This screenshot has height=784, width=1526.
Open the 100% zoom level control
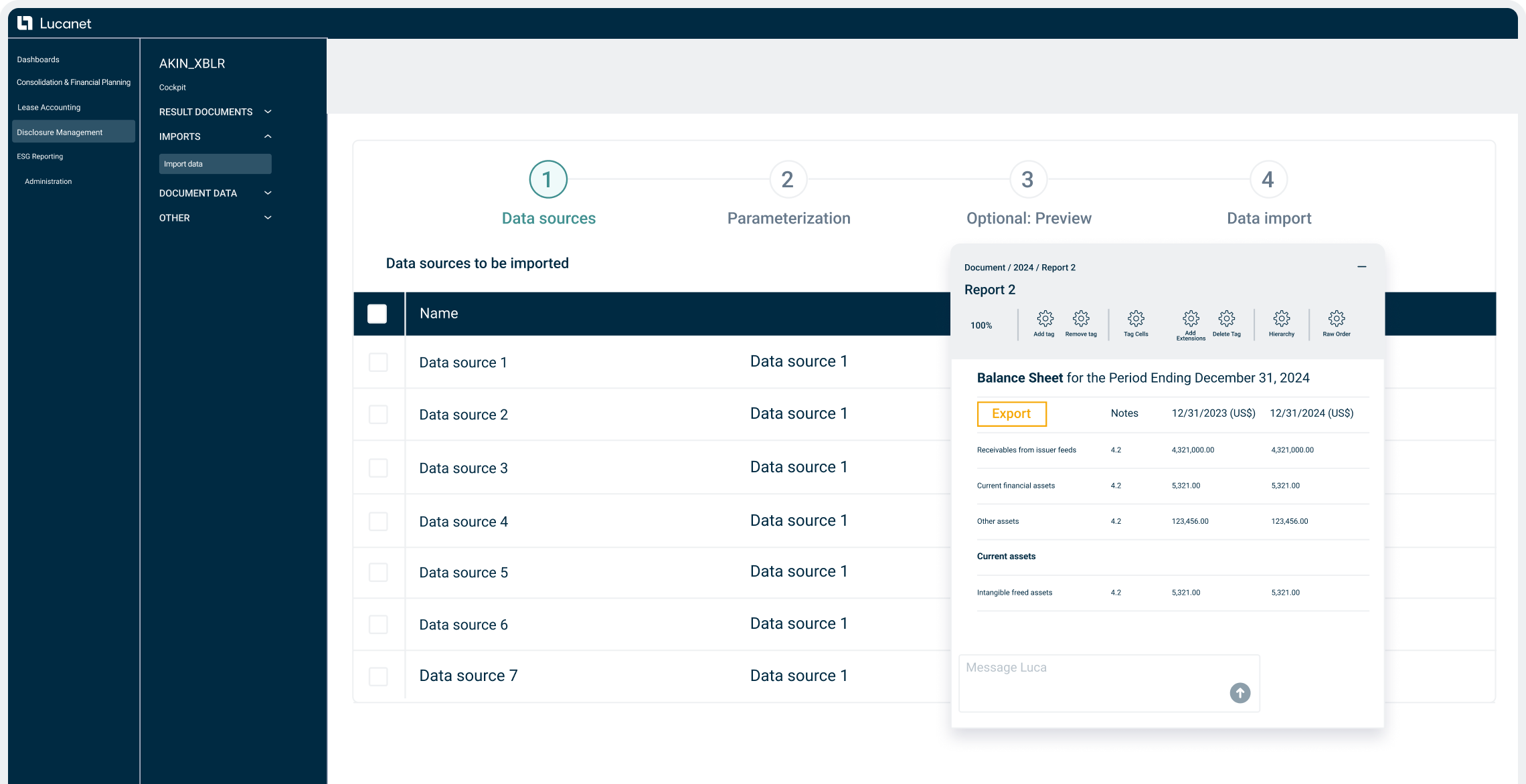(981, 326)
